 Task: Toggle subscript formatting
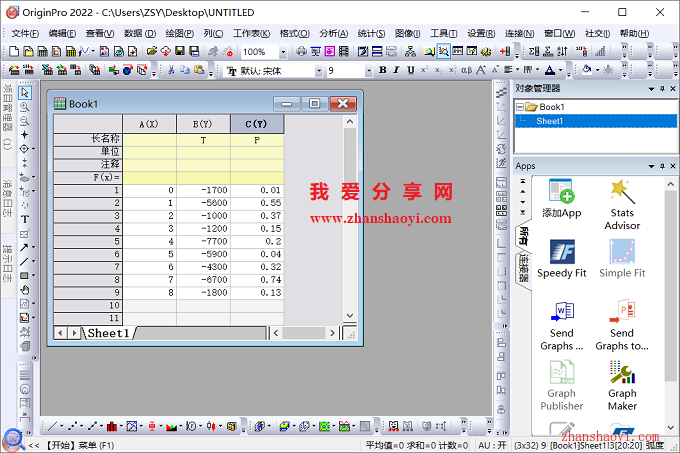coord(438,70)
